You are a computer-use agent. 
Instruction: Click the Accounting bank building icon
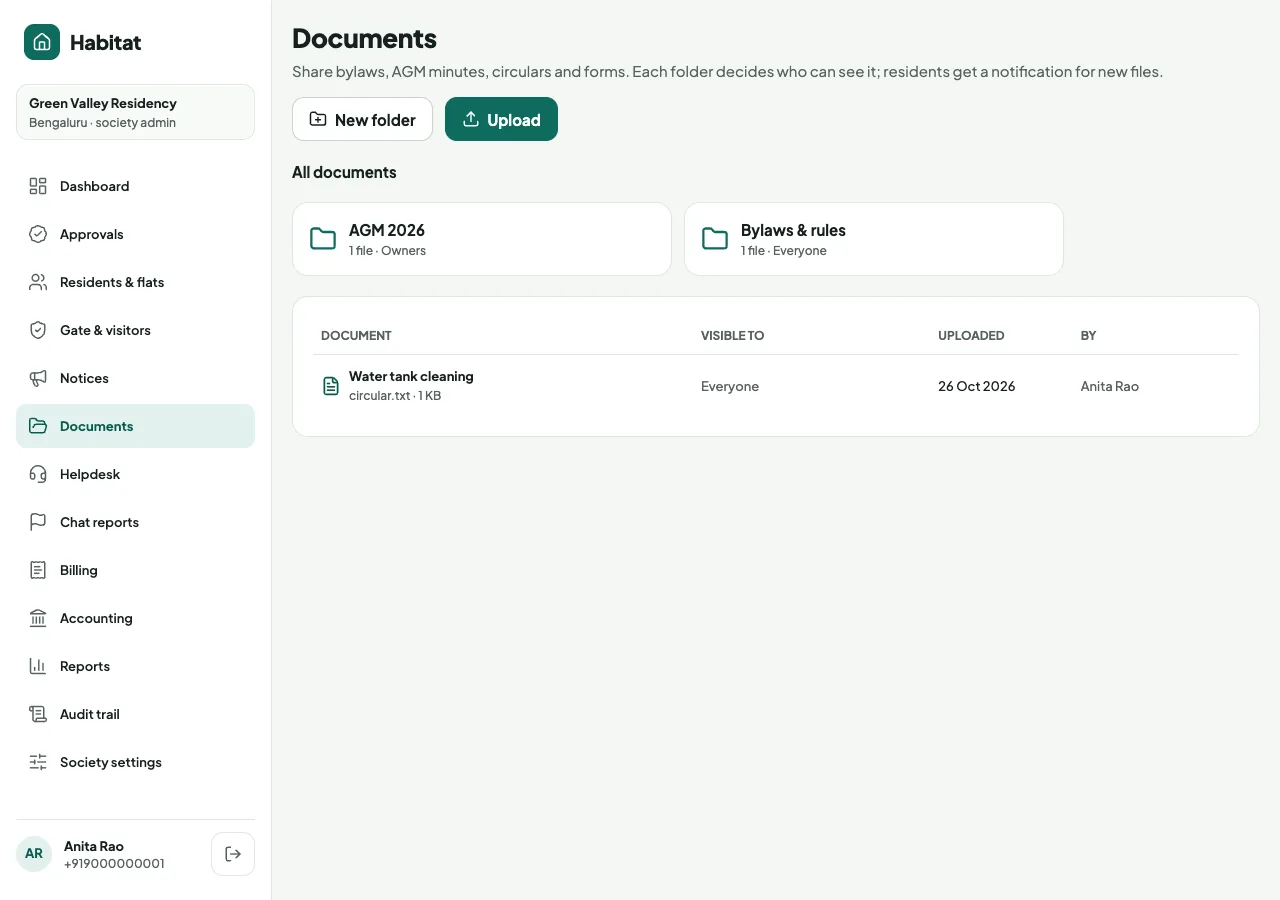pyautogui.click(x=38, y=618)
